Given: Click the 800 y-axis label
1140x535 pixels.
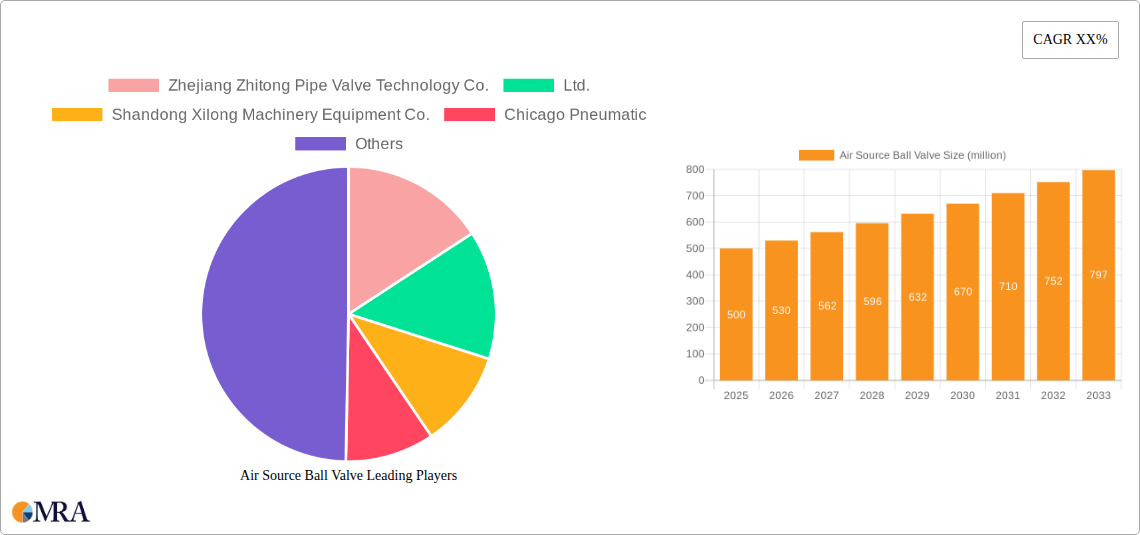Looking at the screenshot, I should click(695, 169).
